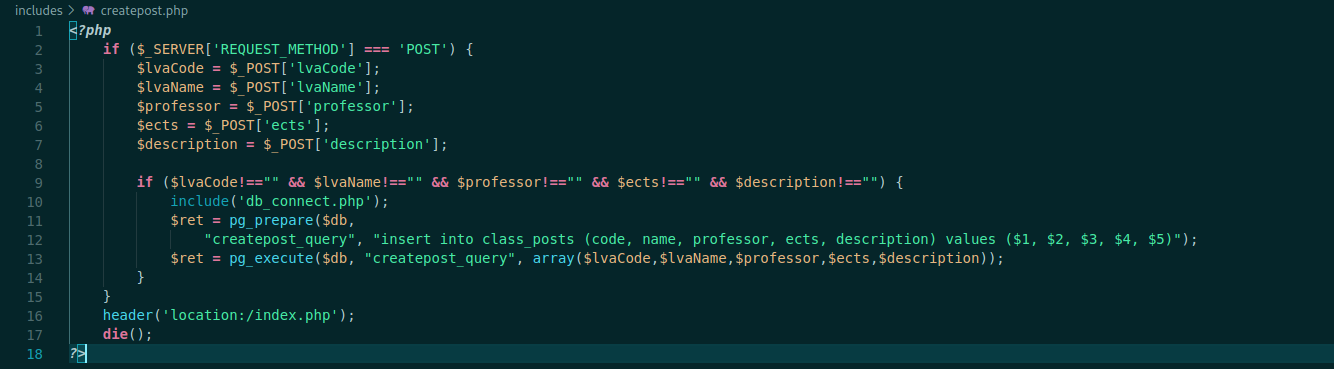Click the "createpost_query" string on line 12

(279, 239)
